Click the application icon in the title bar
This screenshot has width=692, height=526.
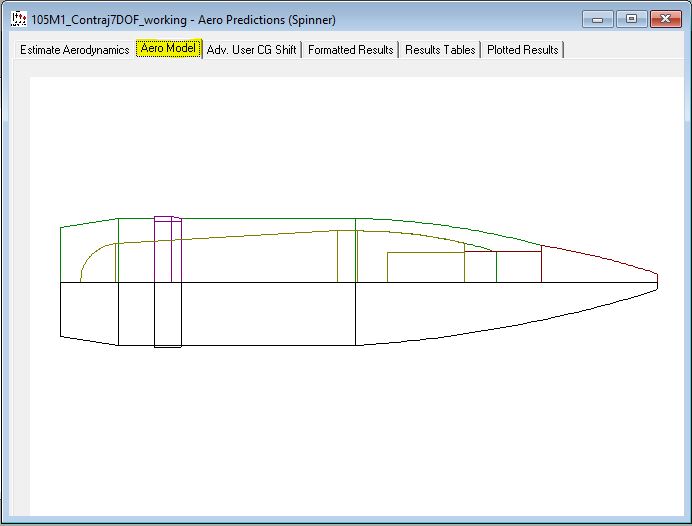coord(18,19)
